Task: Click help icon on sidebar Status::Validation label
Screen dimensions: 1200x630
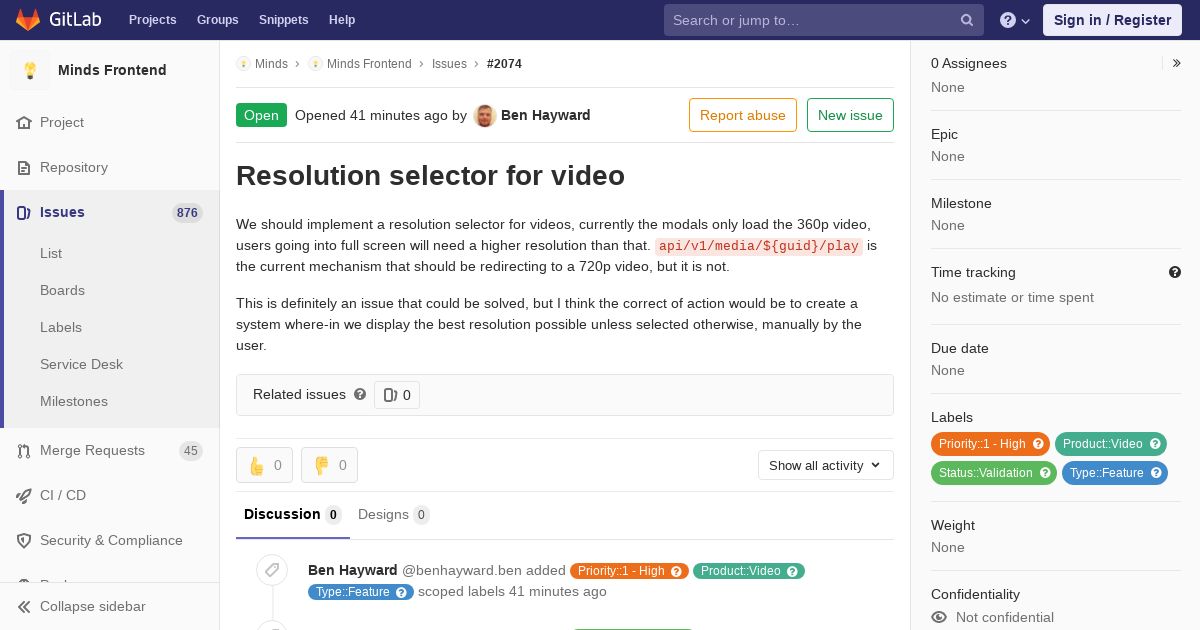Action: coord(1045,473)
